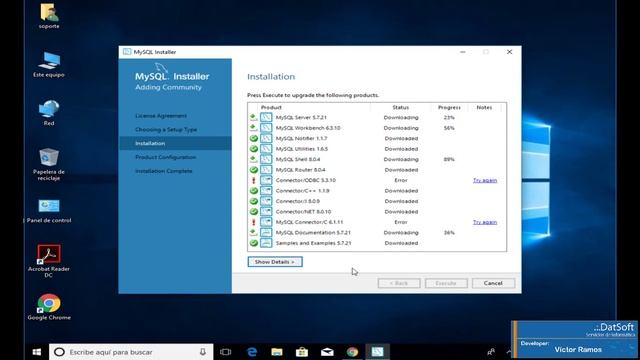Click the MySQL Utilities 1.6.5 product icon
Viewport: 640px width, 360px height.
click(x=266, y=149)
